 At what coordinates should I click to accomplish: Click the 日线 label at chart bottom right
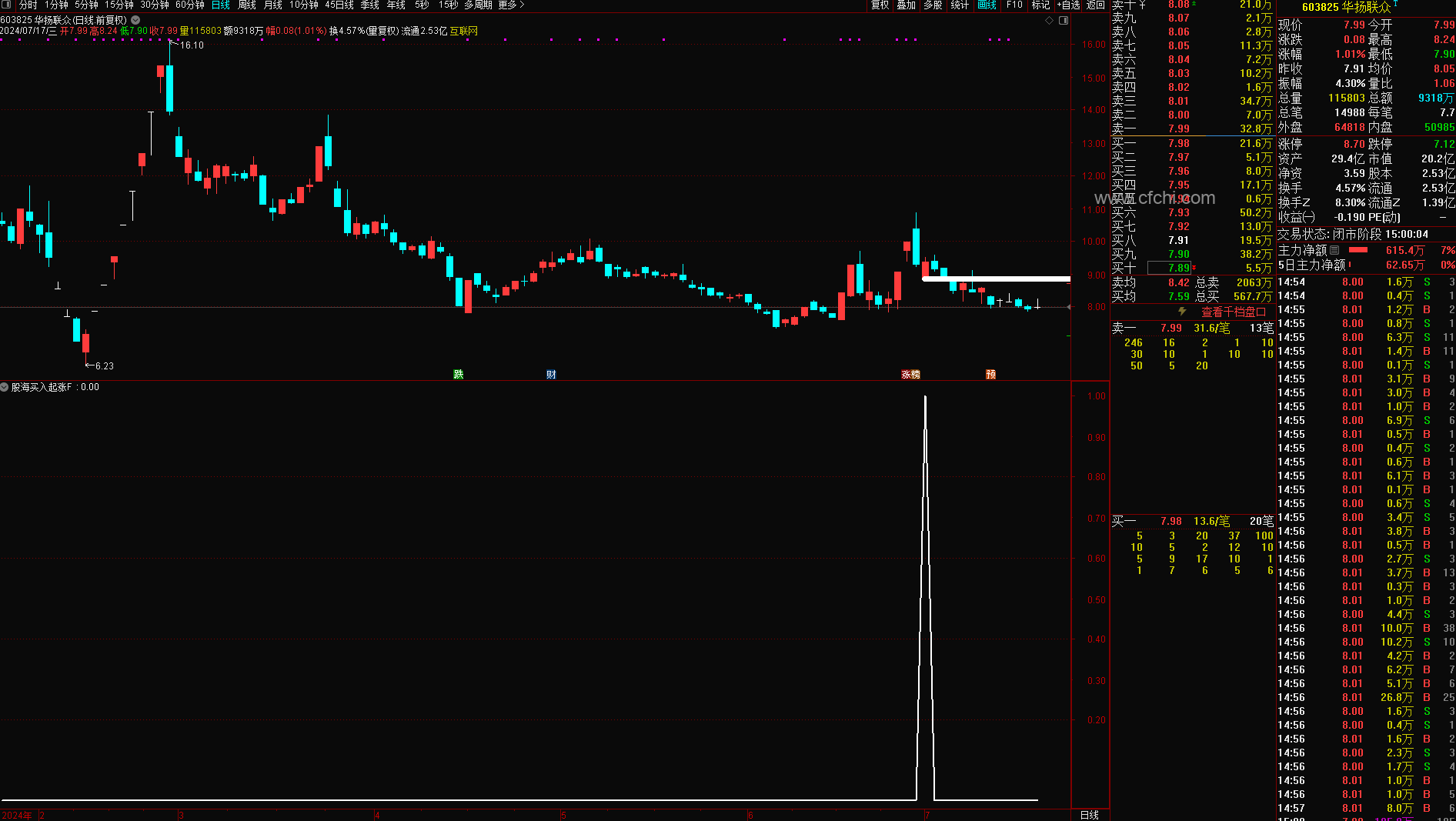1090,815
